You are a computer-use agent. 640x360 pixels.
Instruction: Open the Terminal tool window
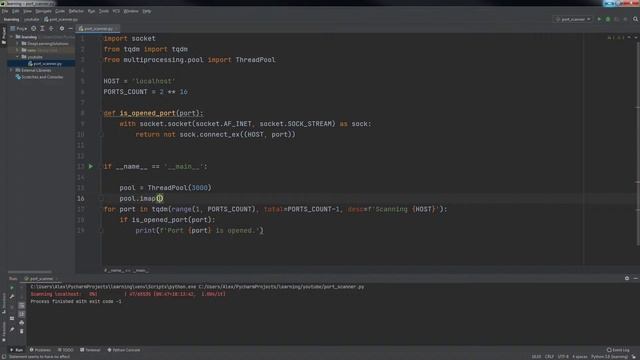[x=90, y=350]
